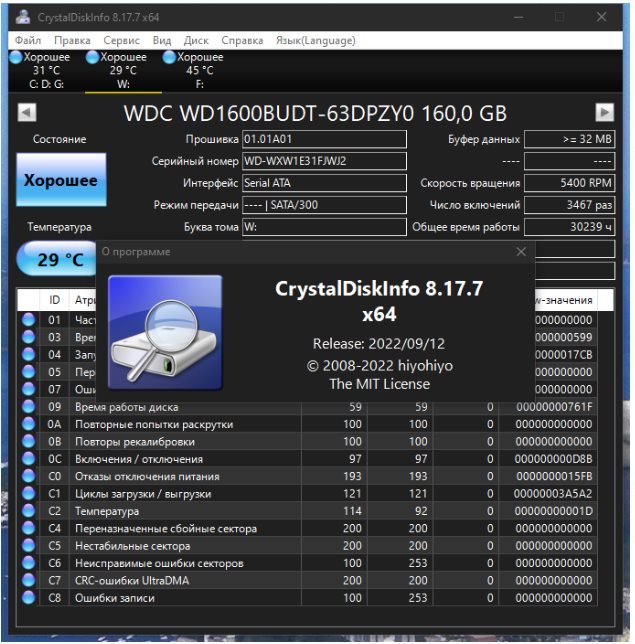
Task: Select the Ошибки записи row text
Action: pyautogui.click(x=115, y=598)
